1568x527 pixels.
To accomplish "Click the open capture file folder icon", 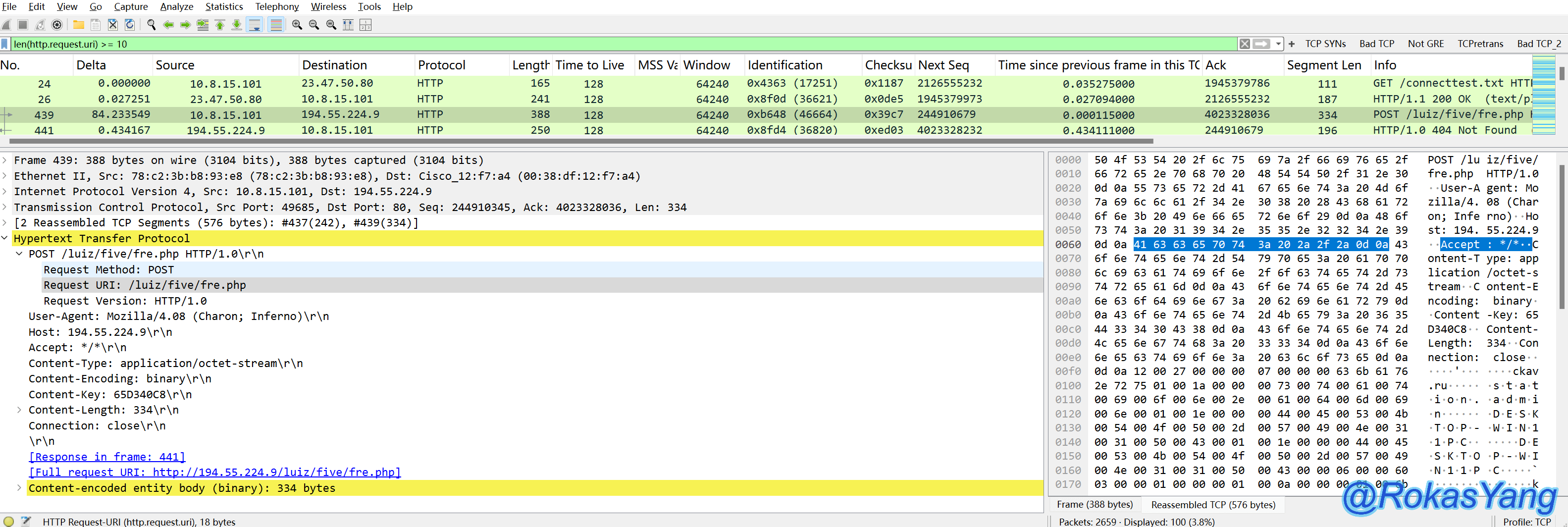I will pyautogui.click(x=79, y=25).
